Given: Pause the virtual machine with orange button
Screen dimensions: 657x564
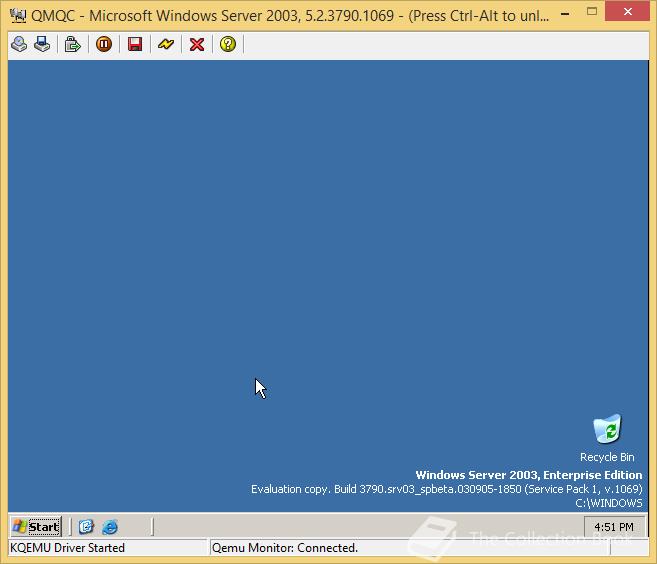Looking at the screenshot, I should click(104, 44).
